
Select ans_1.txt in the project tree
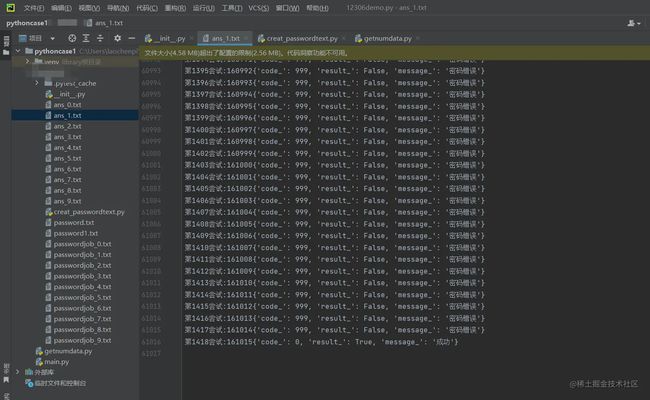click(x=67, y=115)
